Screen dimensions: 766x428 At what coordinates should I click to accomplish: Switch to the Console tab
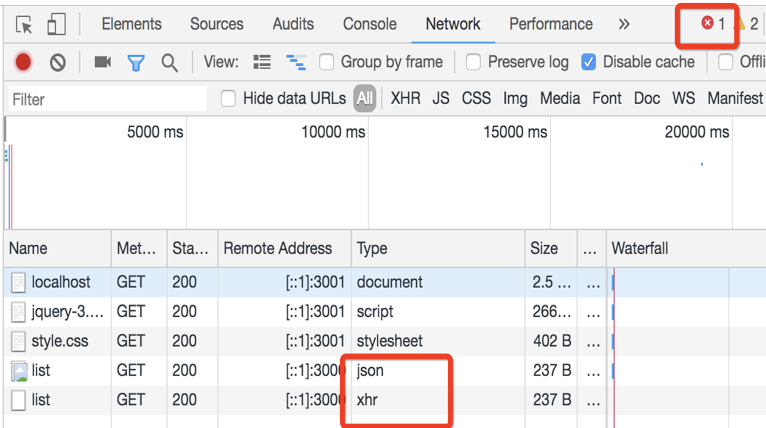tap(370, 24)
